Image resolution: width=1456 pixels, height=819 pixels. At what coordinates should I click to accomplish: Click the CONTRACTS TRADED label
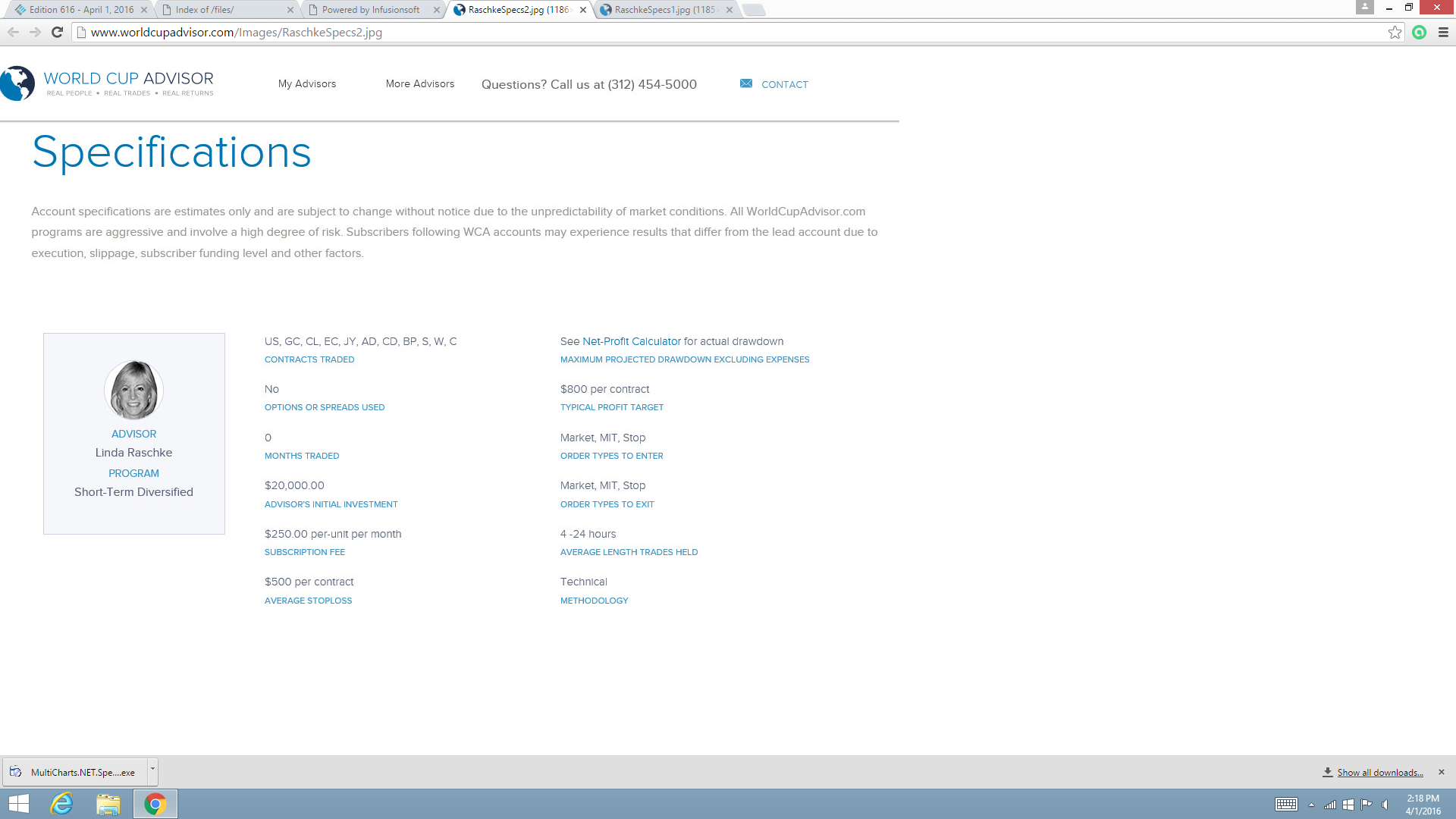coord(309,359)
